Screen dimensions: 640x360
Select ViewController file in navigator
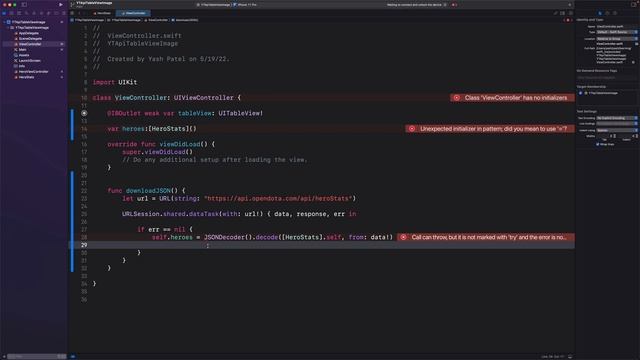coord(34,44)
